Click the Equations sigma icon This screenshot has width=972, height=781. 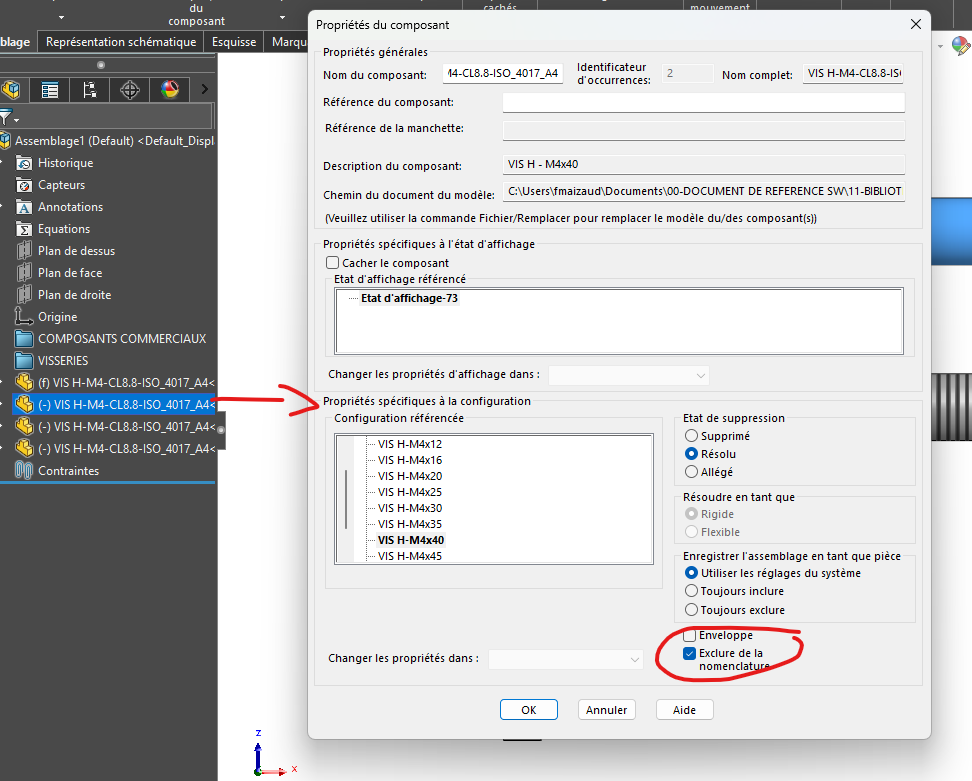click(x=25, y=229)
